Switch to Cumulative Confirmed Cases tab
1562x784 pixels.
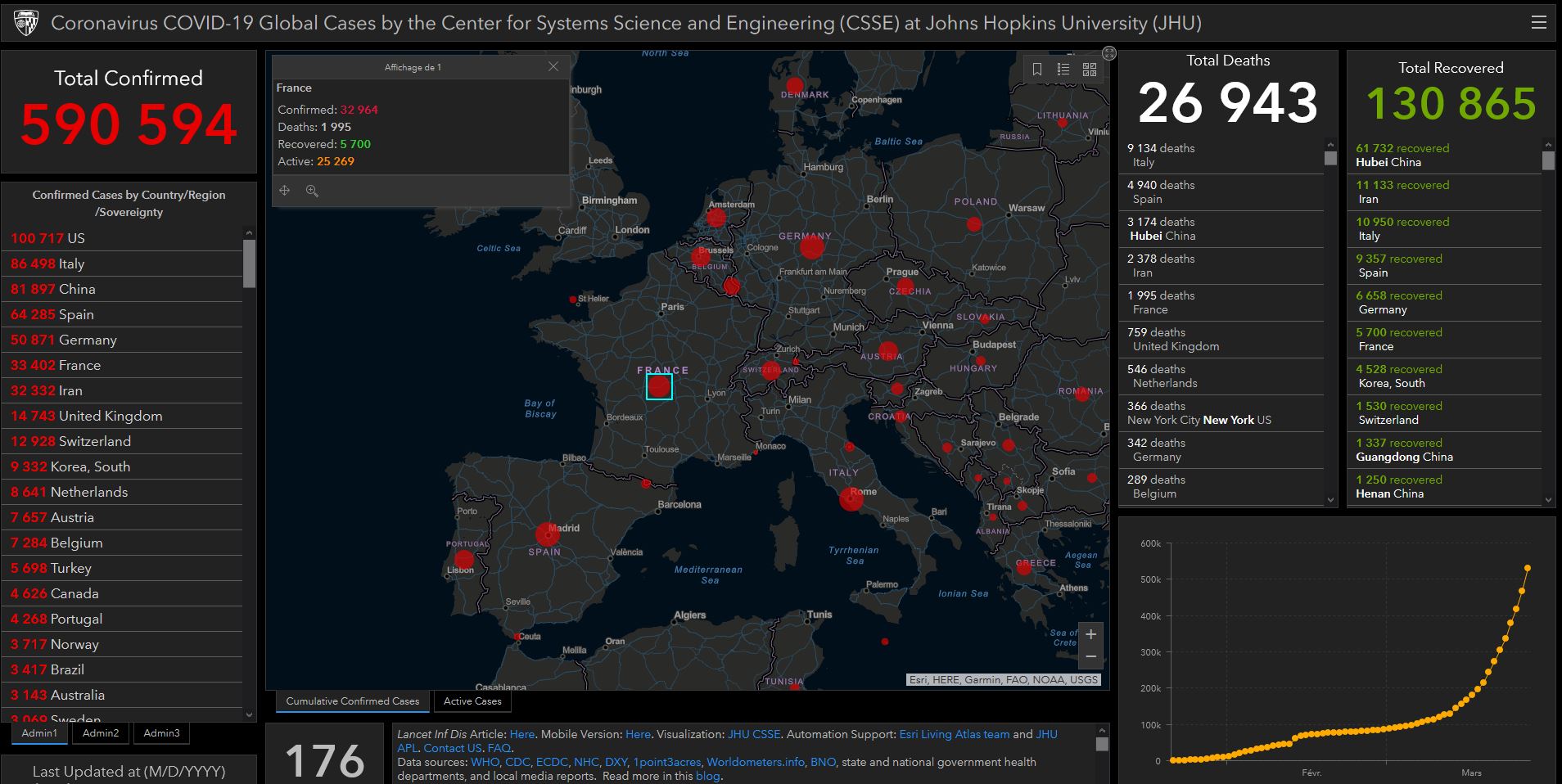(x=352, y=701)
